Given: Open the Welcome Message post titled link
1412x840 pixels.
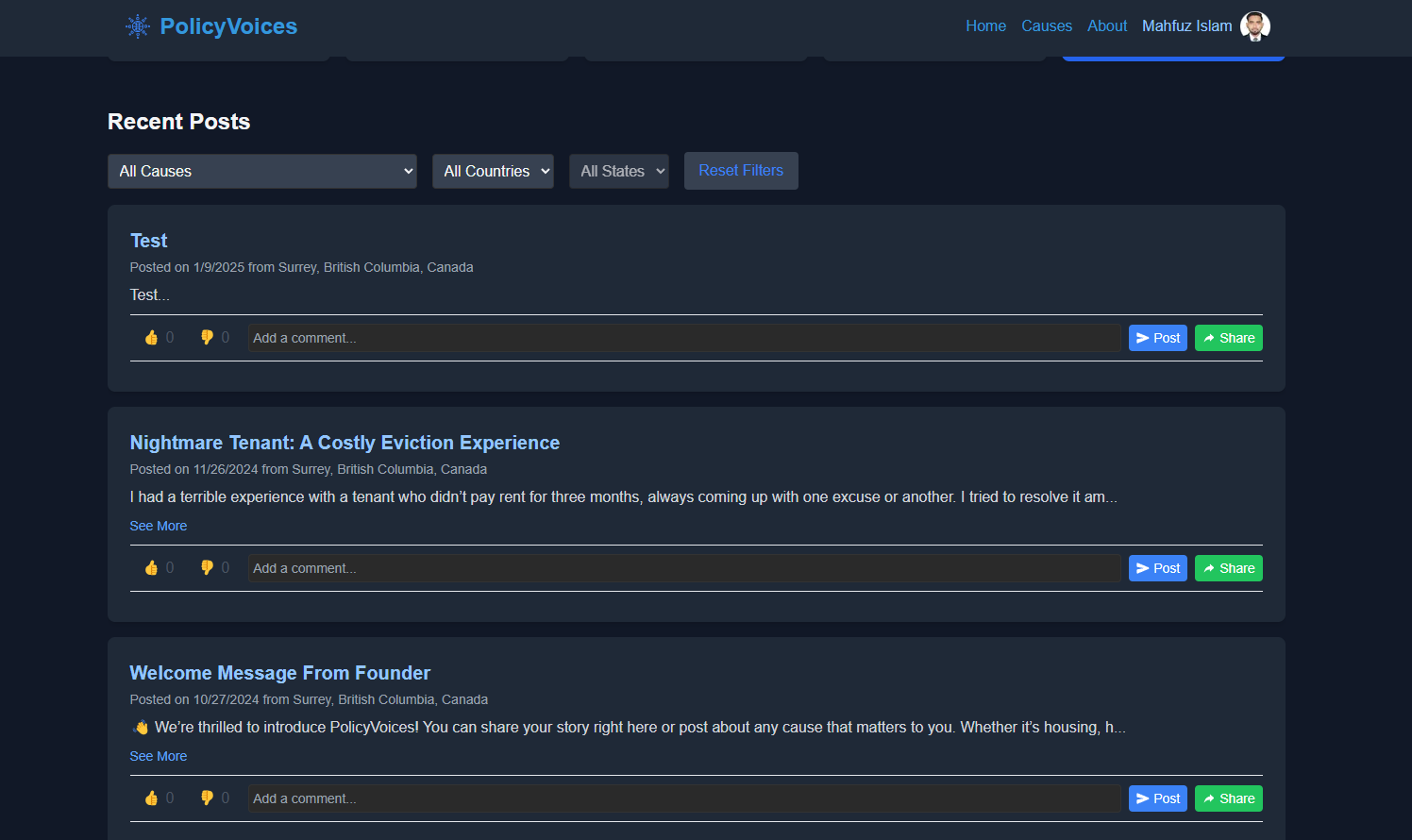Looking at the screenshot, I should (x=279, y=672).
